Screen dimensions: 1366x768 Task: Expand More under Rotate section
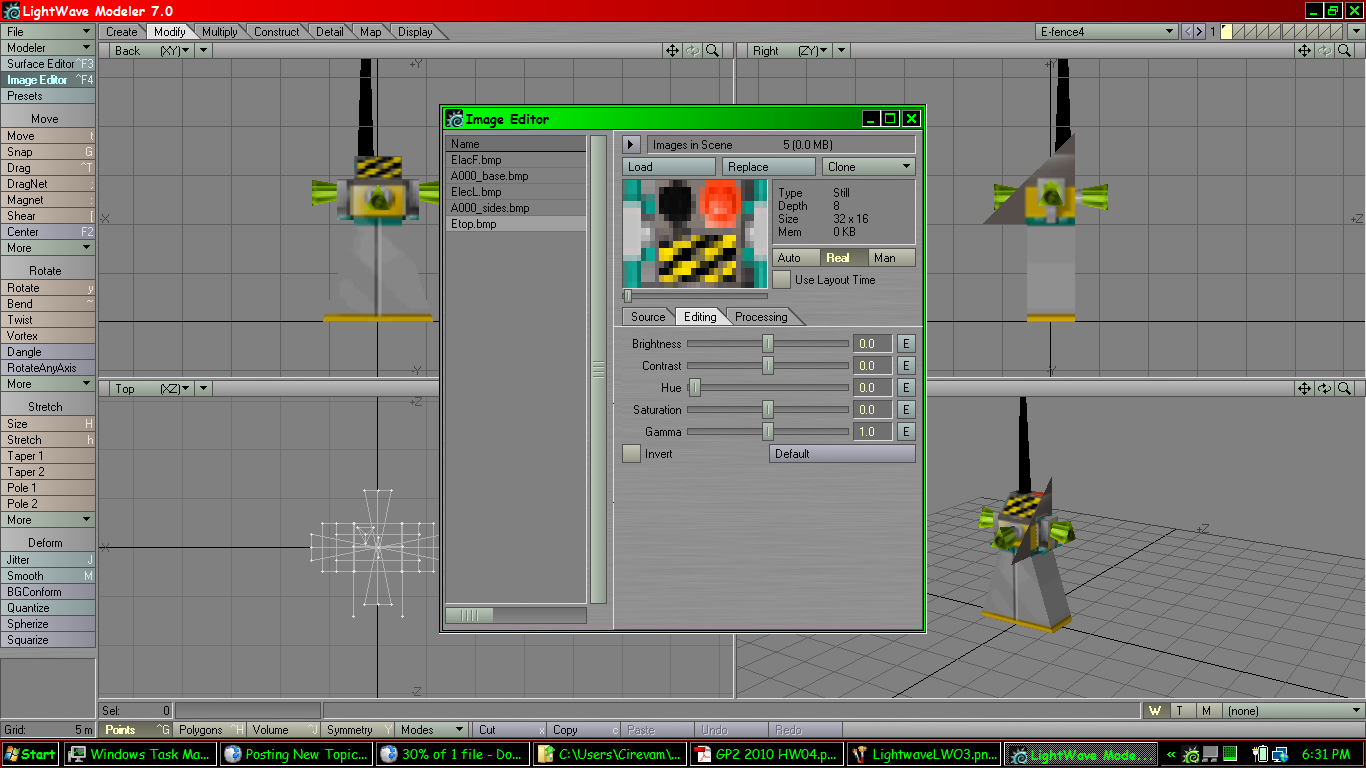[48, 384]
